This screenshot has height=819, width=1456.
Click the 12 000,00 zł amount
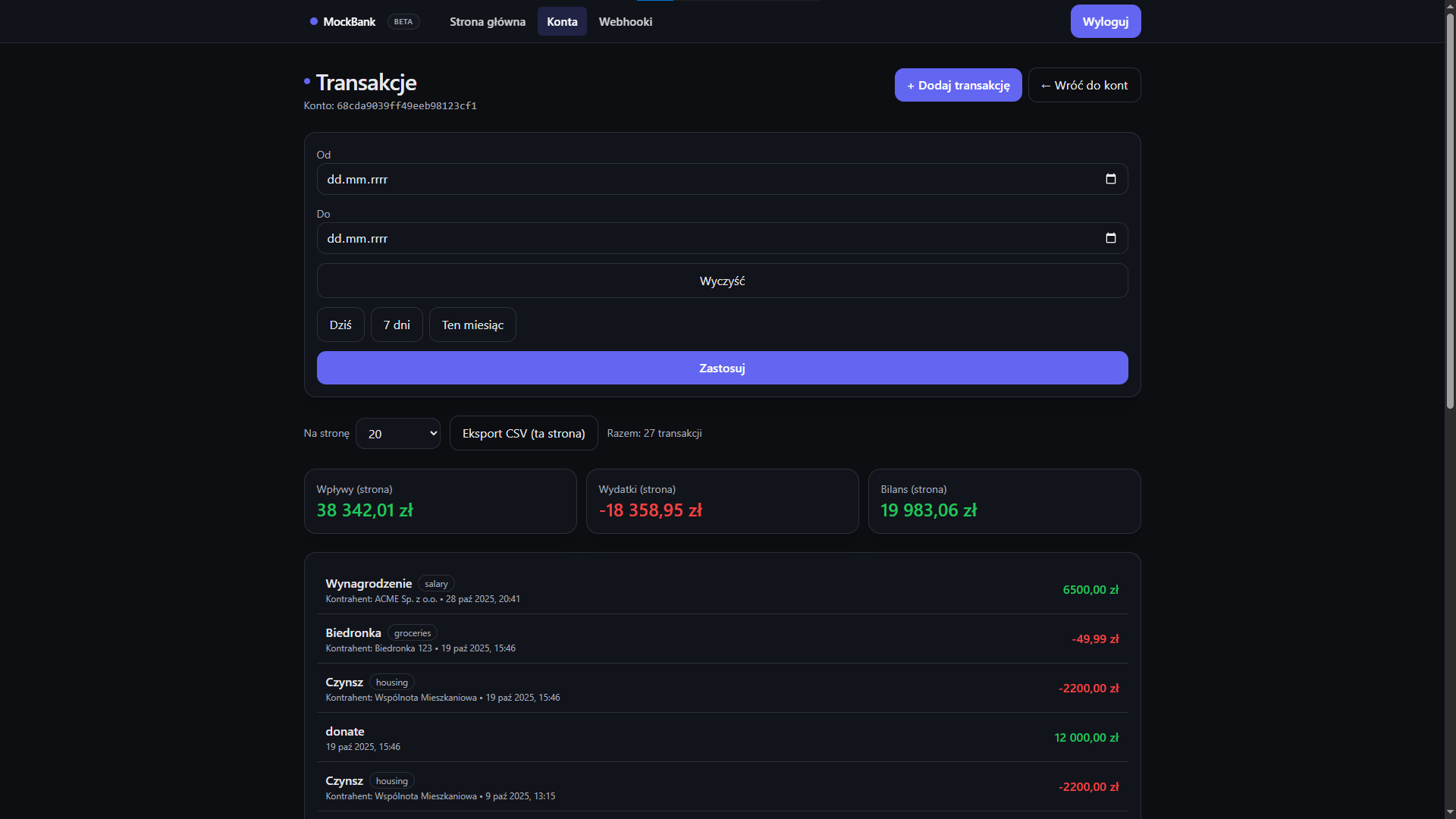(1086, 738)
